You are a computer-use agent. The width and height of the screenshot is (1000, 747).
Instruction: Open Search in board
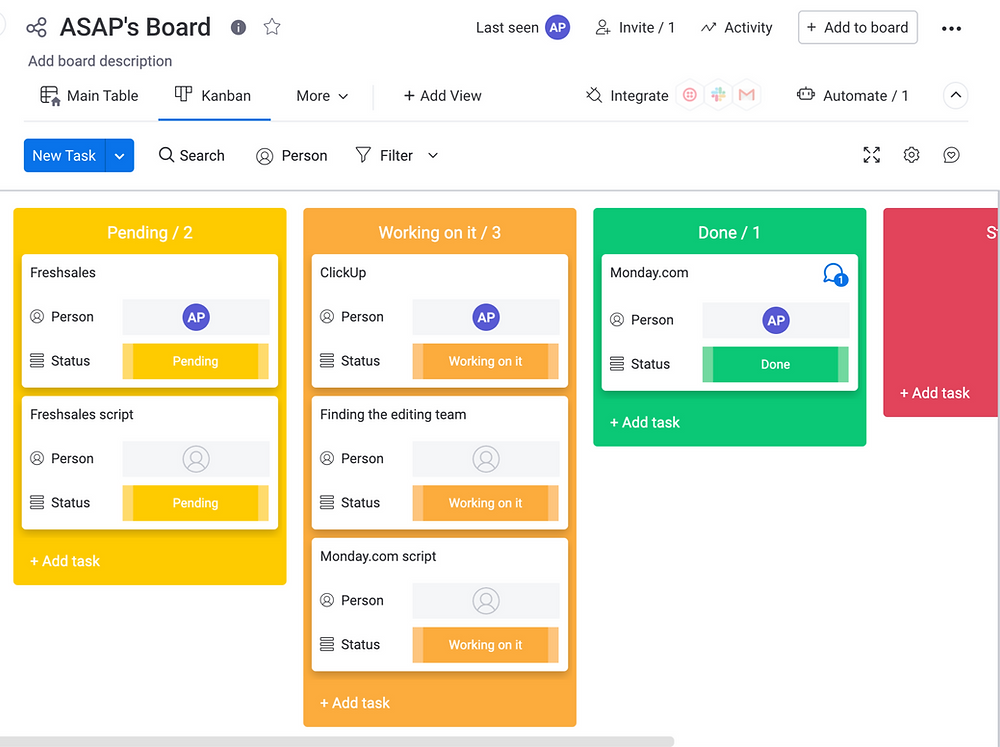tap(191, 156)
